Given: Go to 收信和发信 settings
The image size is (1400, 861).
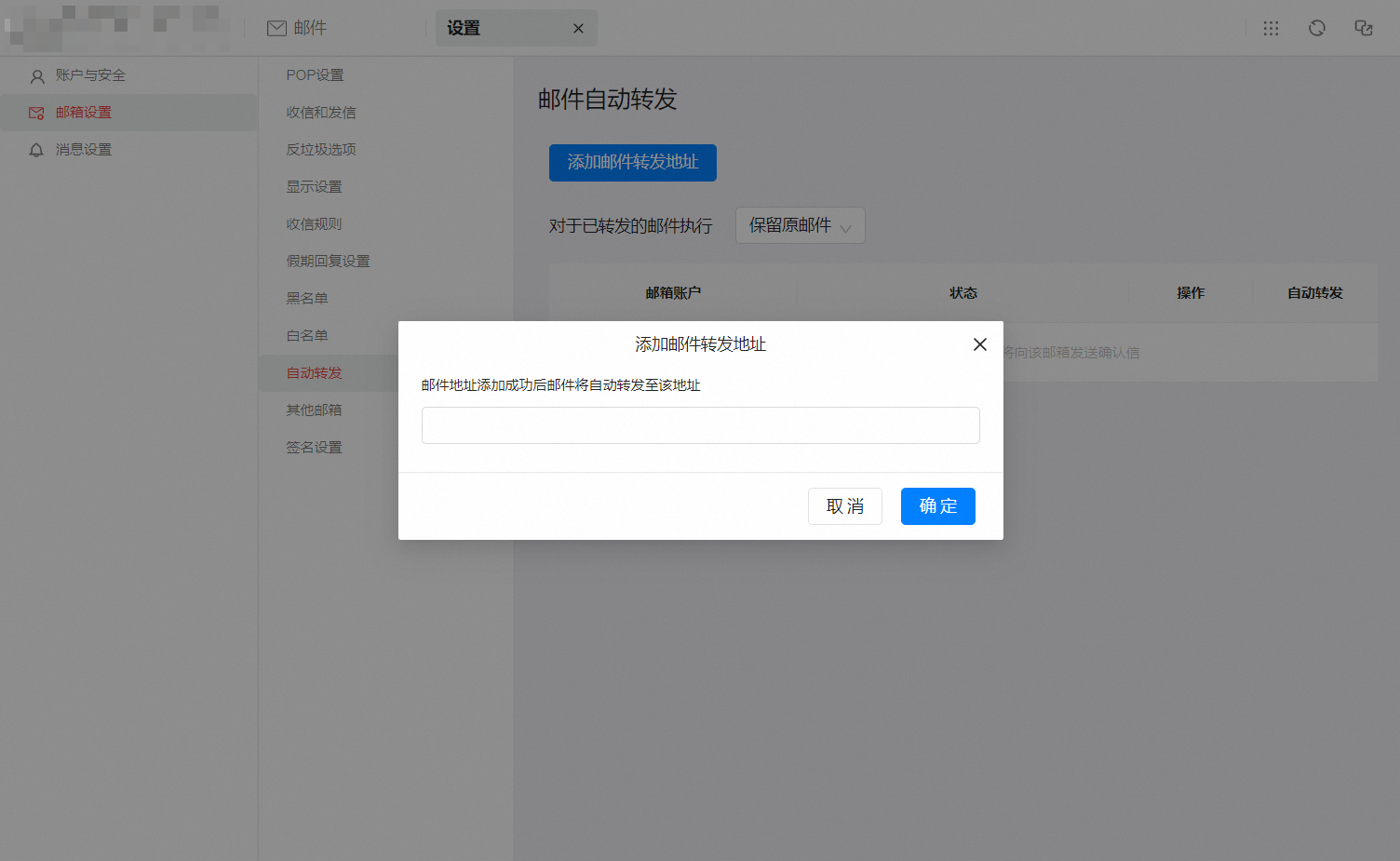Looking at the screenshot, I should [321, 113].
